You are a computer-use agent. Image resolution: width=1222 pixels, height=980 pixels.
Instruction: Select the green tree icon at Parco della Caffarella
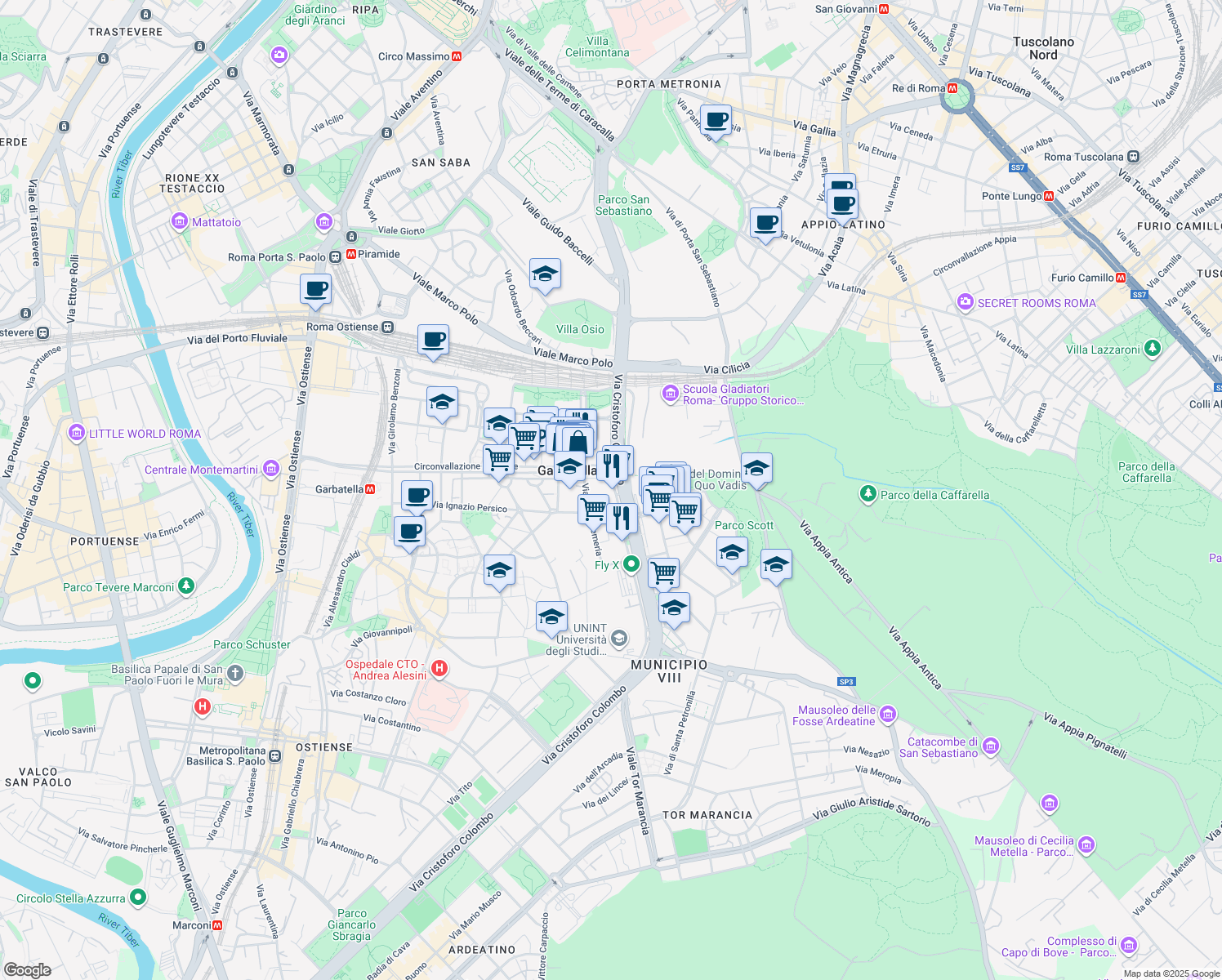click(868, 494)
